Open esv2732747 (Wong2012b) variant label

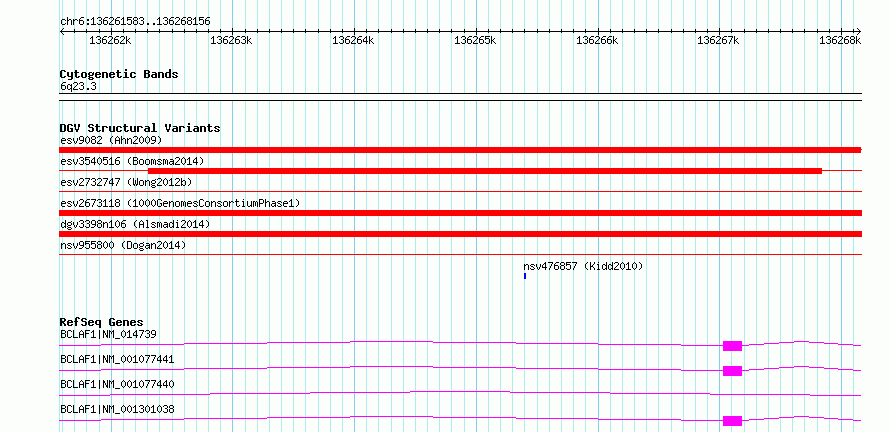coord(126,182)
